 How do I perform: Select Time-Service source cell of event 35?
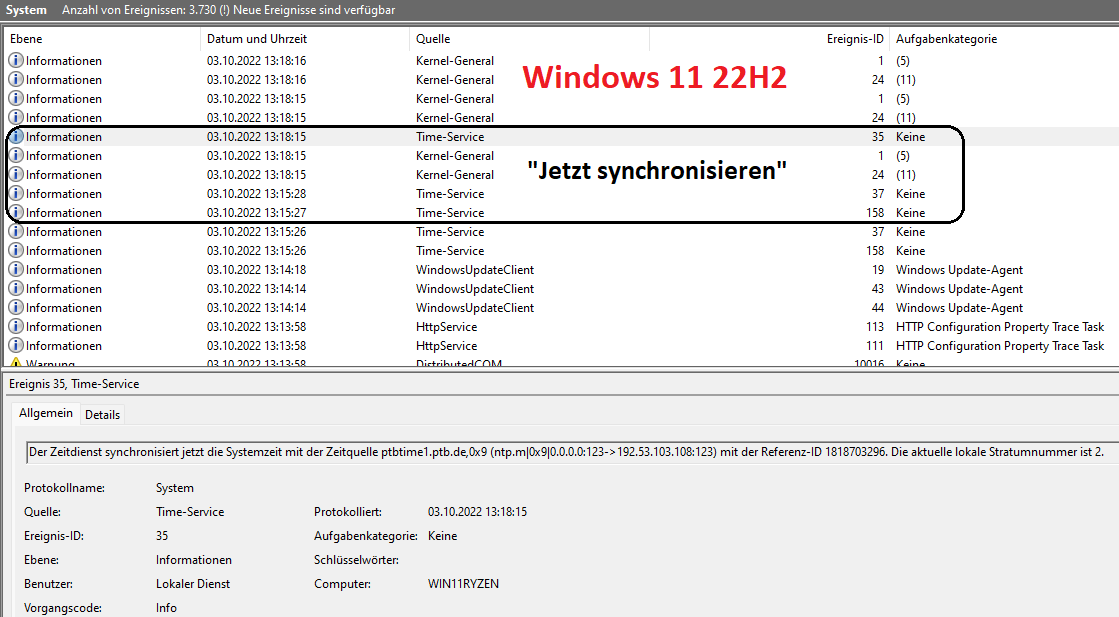[450, 136]
